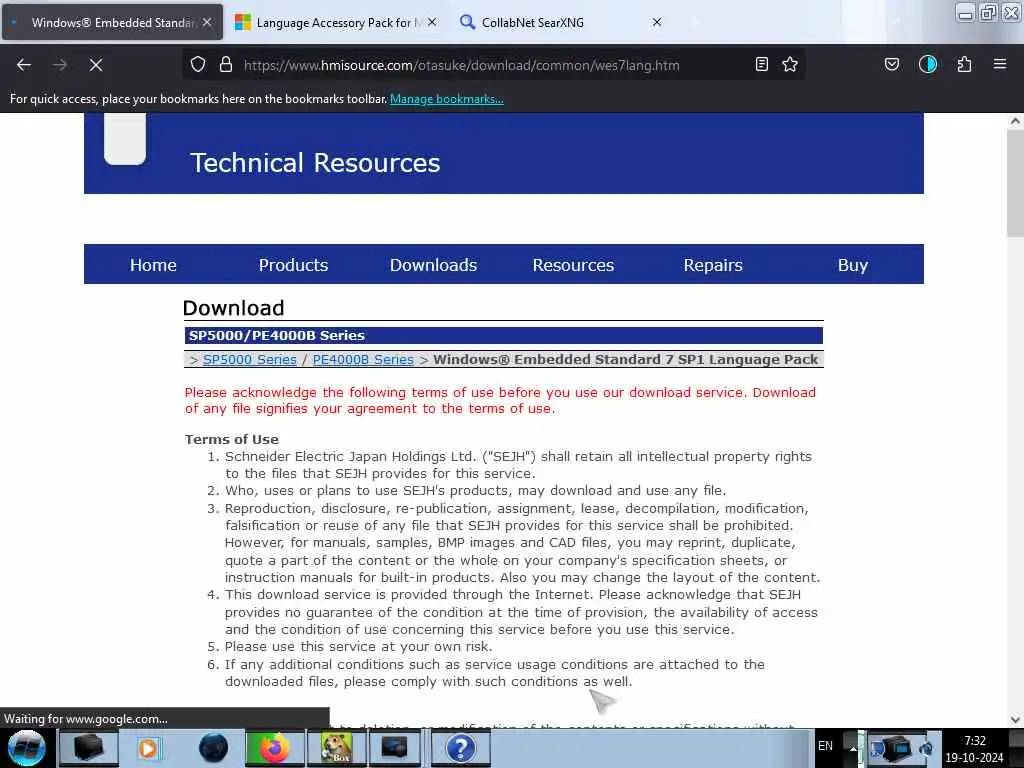Click the page scrollbar up arrow

[x=1015, y=121]
